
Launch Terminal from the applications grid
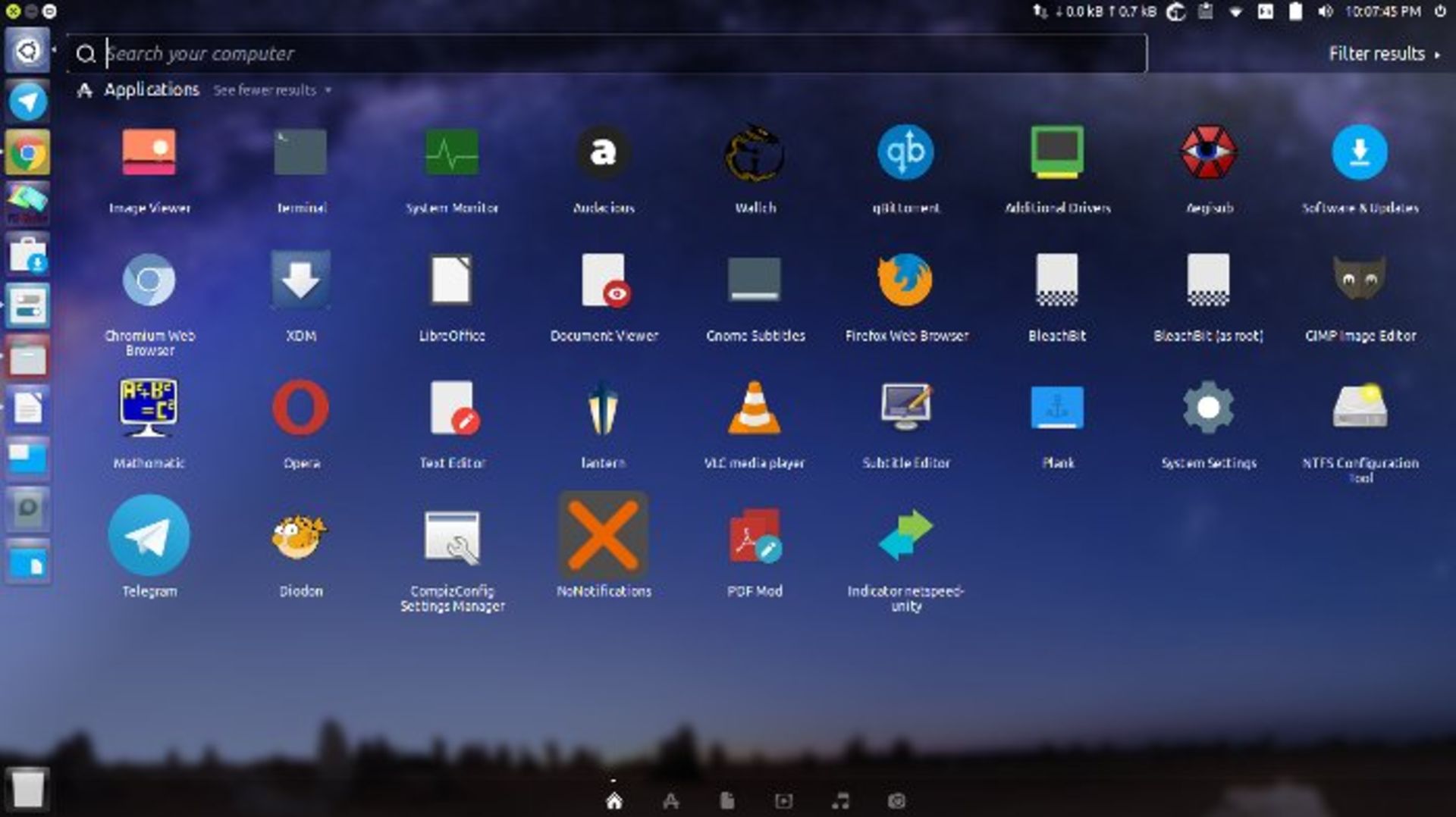pos(301,153)
